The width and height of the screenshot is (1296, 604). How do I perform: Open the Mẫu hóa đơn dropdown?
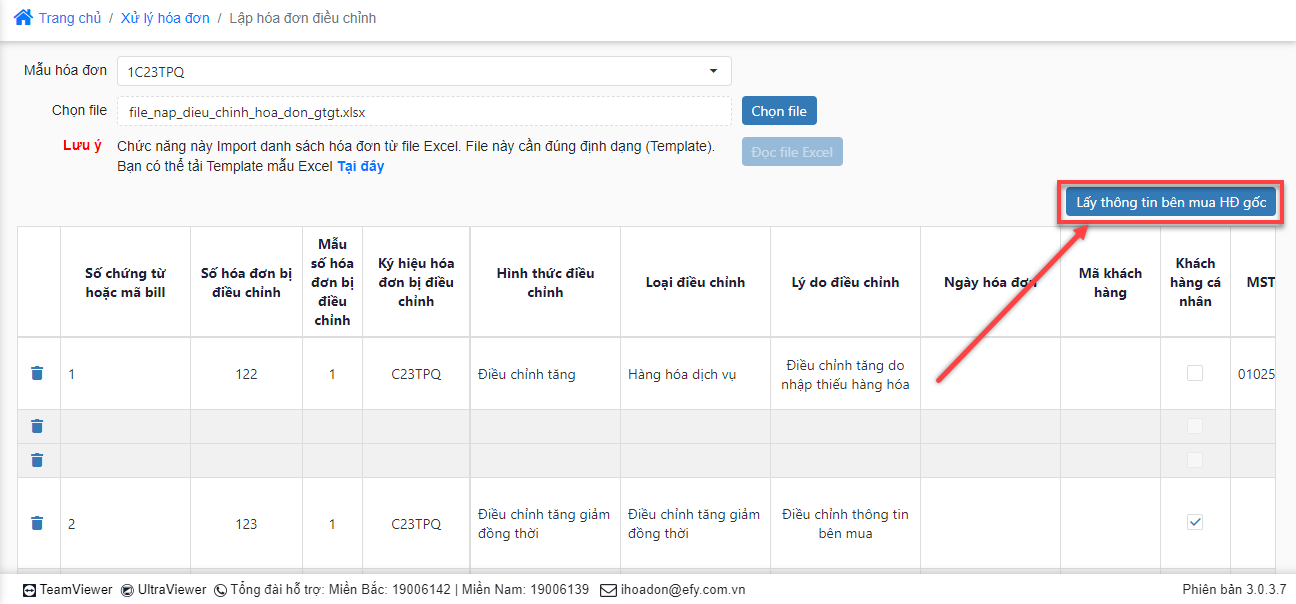424,71
